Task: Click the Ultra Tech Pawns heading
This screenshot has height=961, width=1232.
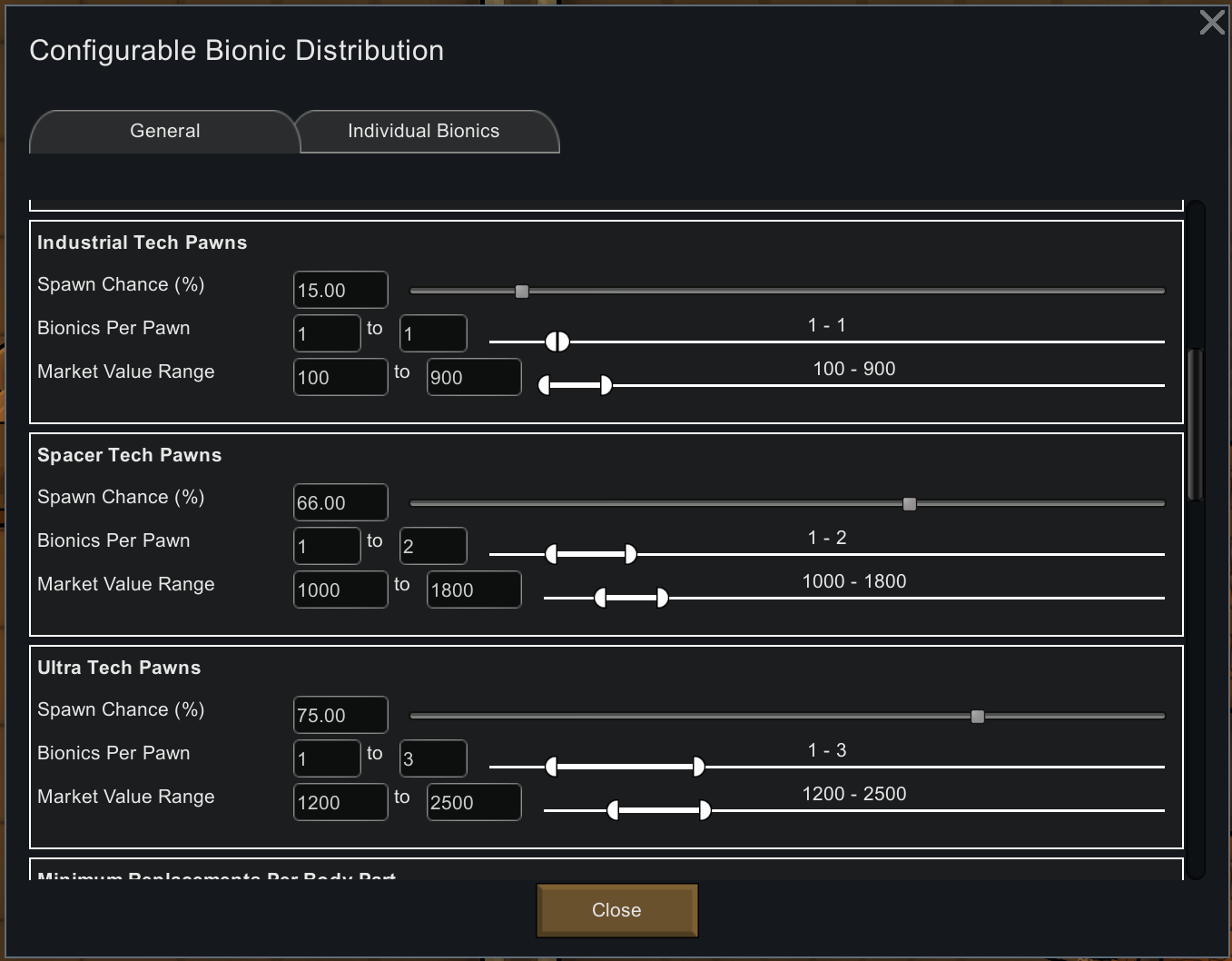Action: tap(119, 668)
